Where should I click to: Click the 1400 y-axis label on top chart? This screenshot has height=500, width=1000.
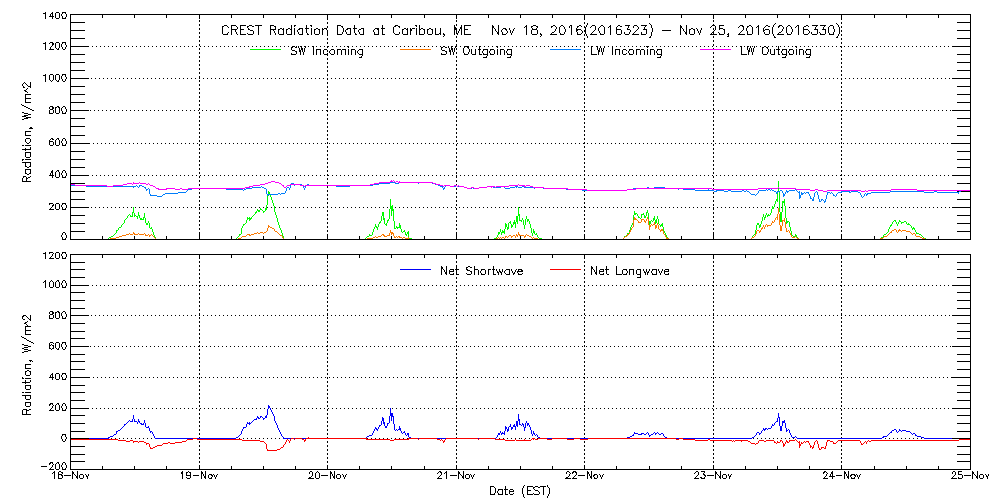[x=52, y=18]
